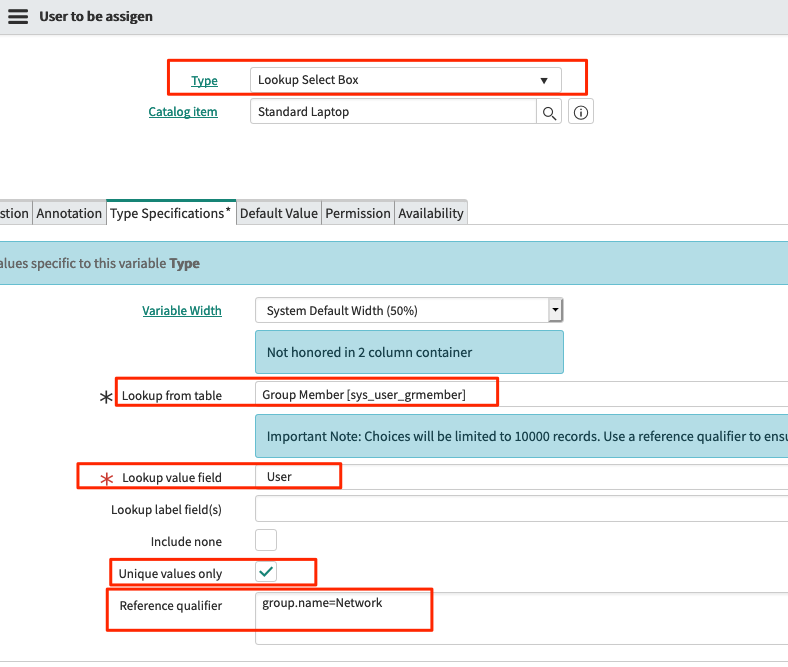788x667 pixels.
Task: Show the Availability tab
Action: pos(431,213)
